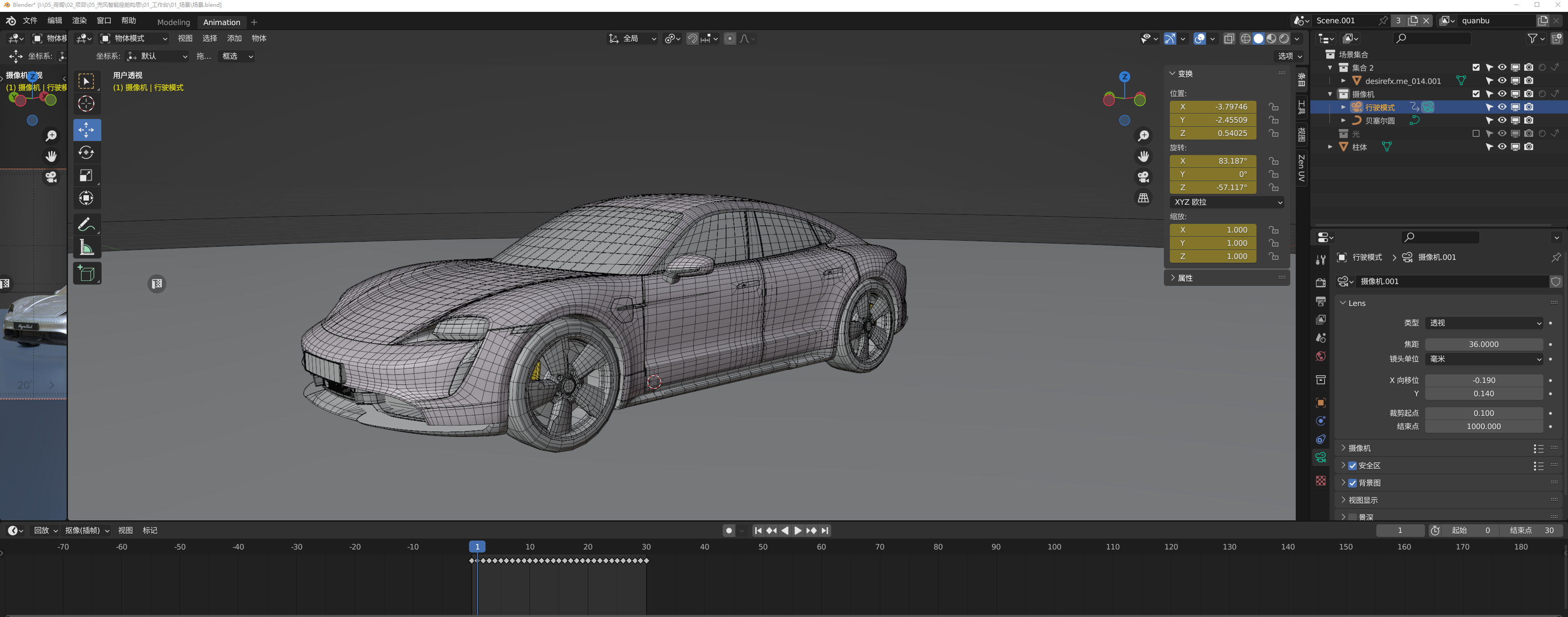The image size is (1568, 617).
Task: Open the 类型 透视 lens type dropdown
Action: [x=1483, y=323]
